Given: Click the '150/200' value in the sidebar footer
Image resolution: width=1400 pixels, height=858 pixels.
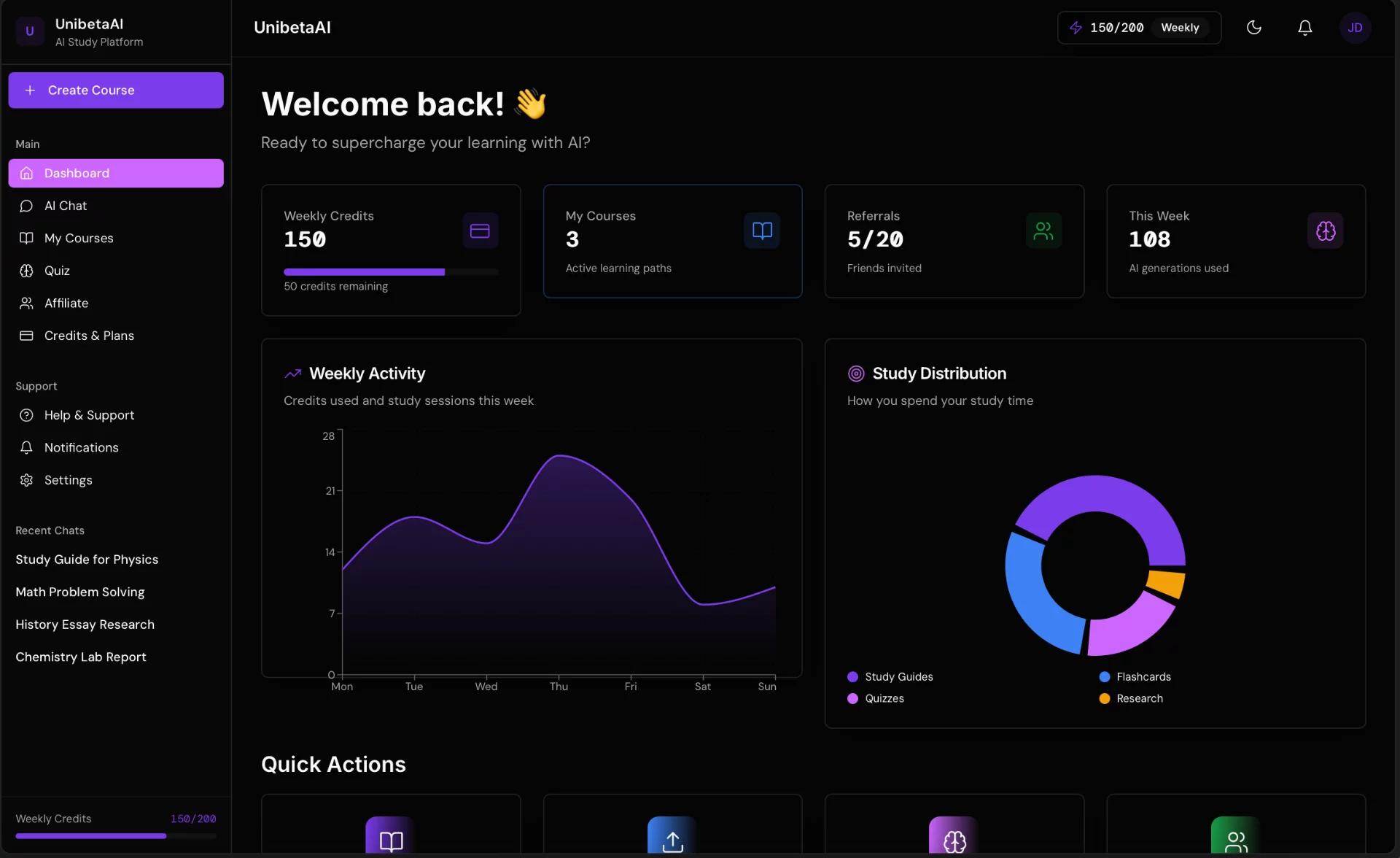Looking at the screenshot, I should click(x=193, y=819).
